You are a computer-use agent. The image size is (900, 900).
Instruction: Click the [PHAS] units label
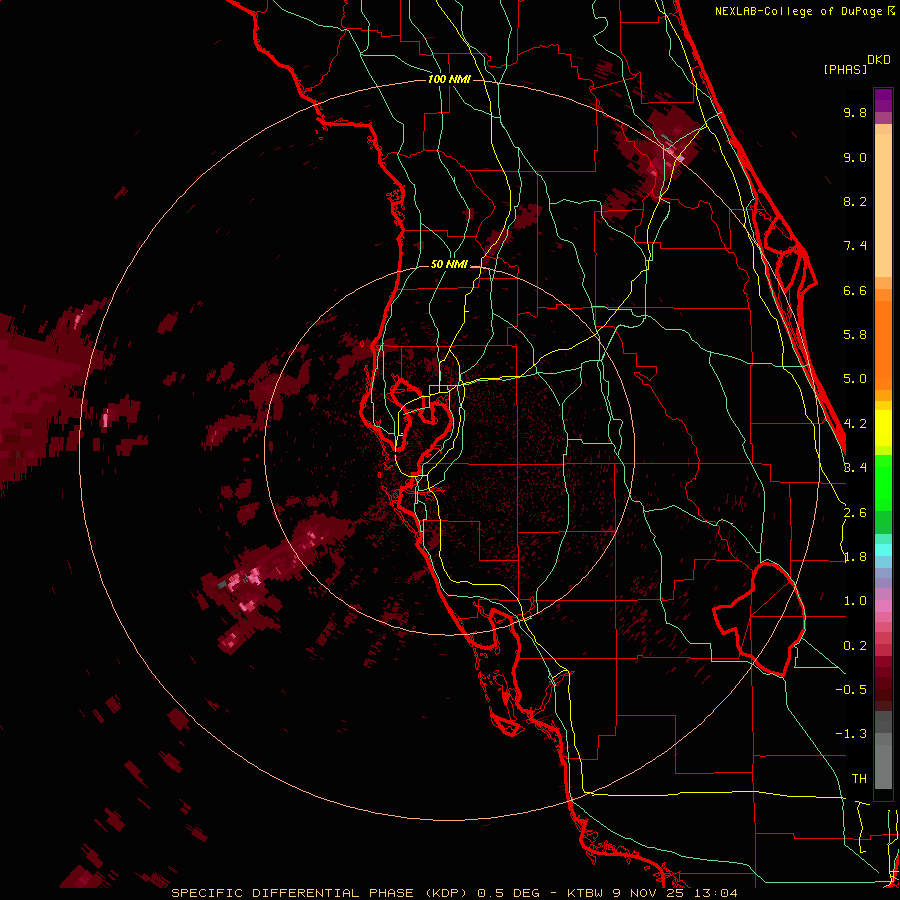tap(845, 69)
